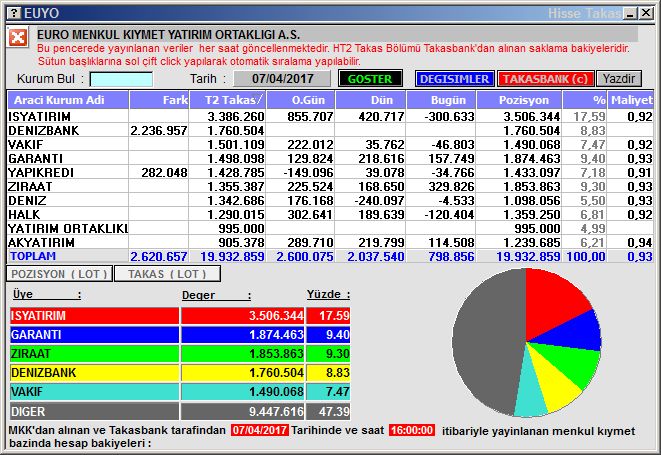Click the yellow DENIZBANK legend bar
The width and height of the screenshot is (661, 455).
94,372
